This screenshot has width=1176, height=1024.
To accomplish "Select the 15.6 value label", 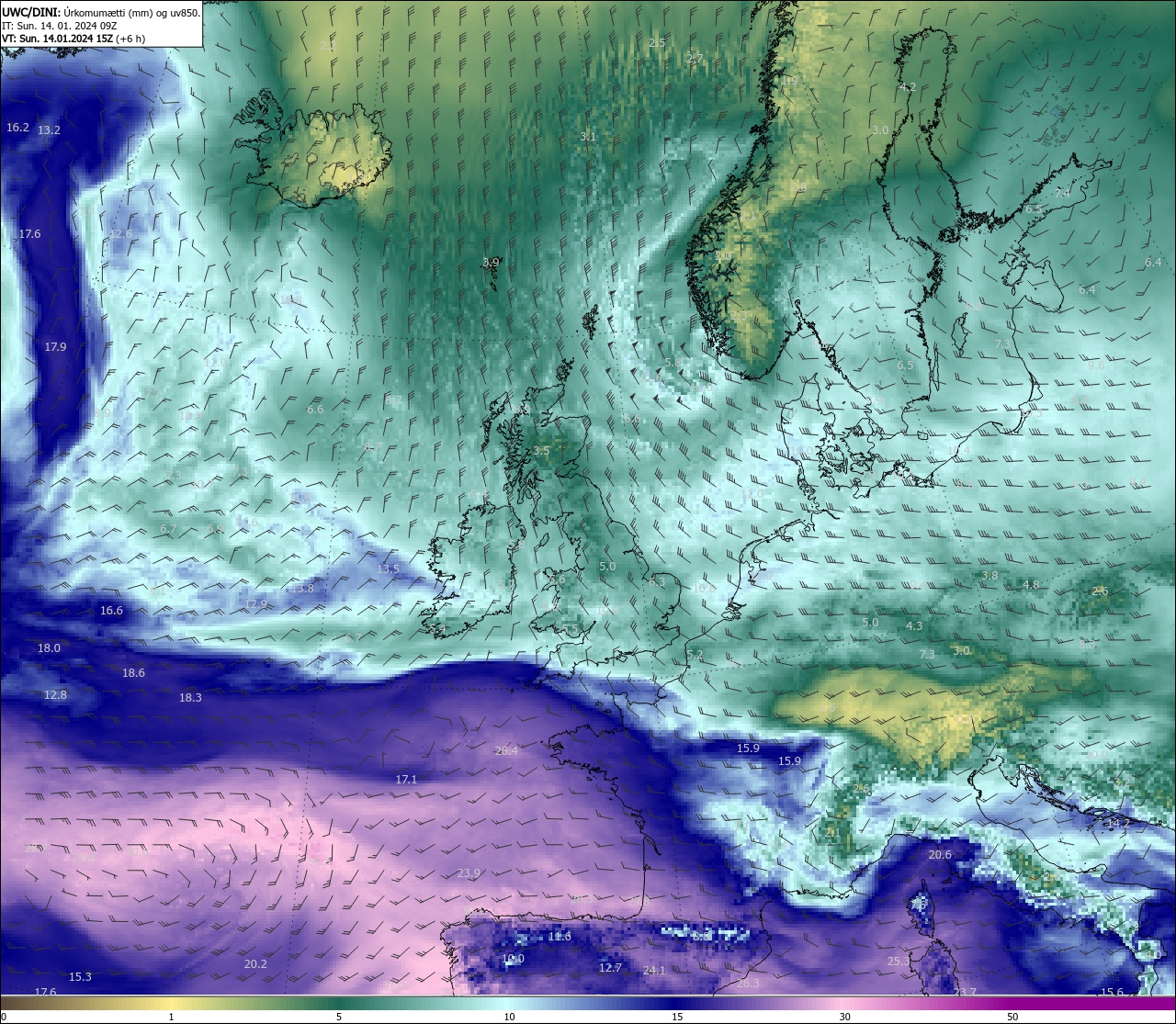I will [1112, 993].
